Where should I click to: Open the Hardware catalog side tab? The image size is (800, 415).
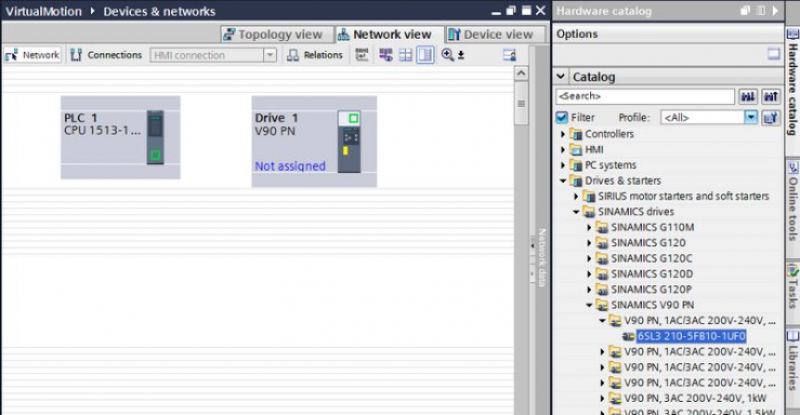pyautogui.click(x=792, y=83)
